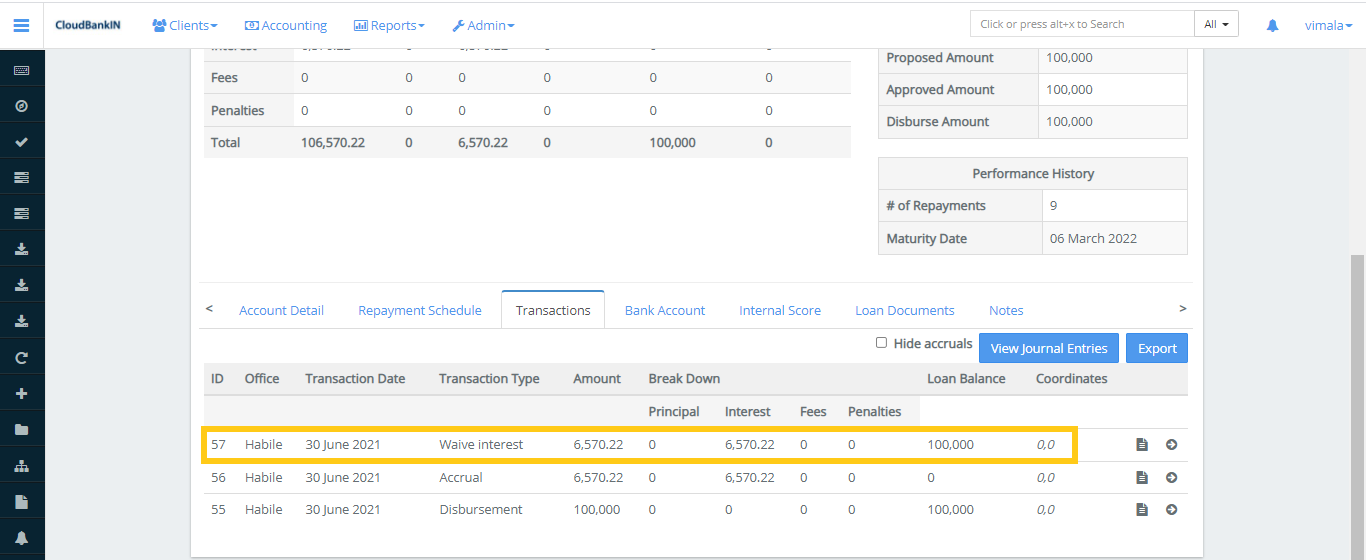Click arrow icon on Disbursement transaction row

click(x=1171, y=510)
